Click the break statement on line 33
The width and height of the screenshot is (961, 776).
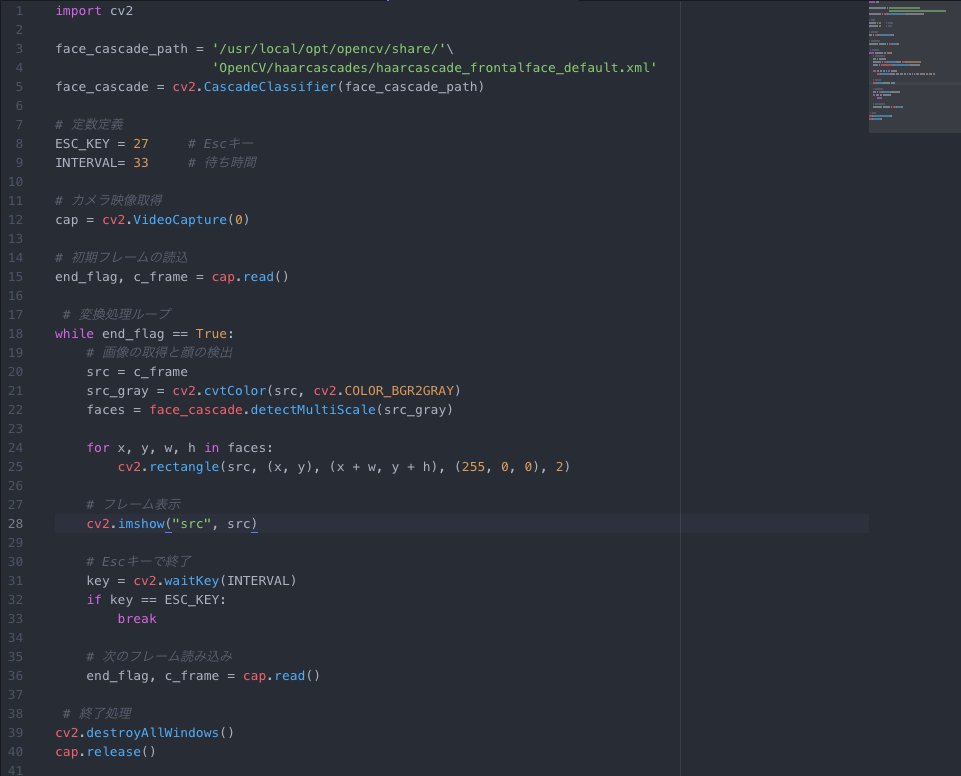tap(137, 619)
